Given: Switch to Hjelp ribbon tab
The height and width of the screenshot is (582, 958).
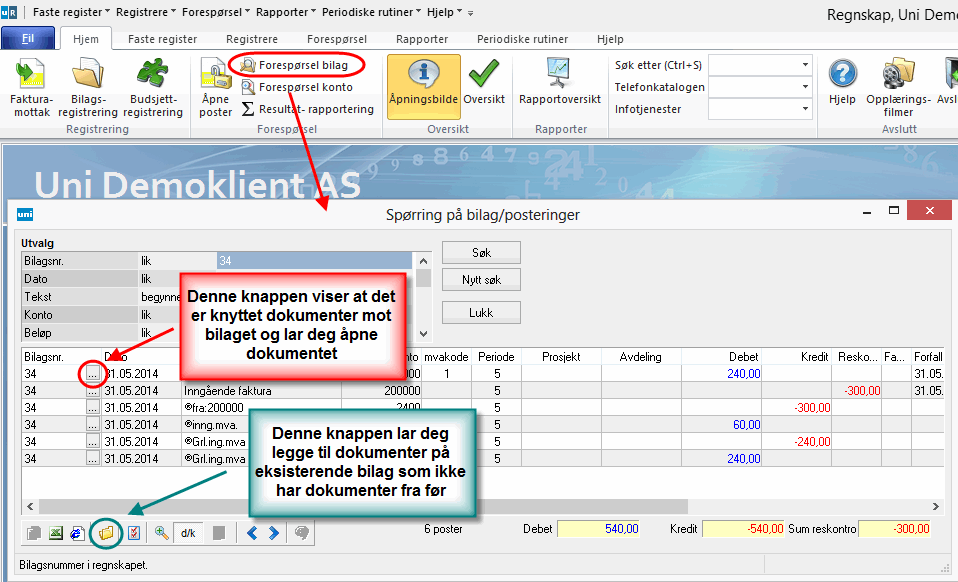Looking at the screenshot, I should pyautogui.click(x=610, y=39).
